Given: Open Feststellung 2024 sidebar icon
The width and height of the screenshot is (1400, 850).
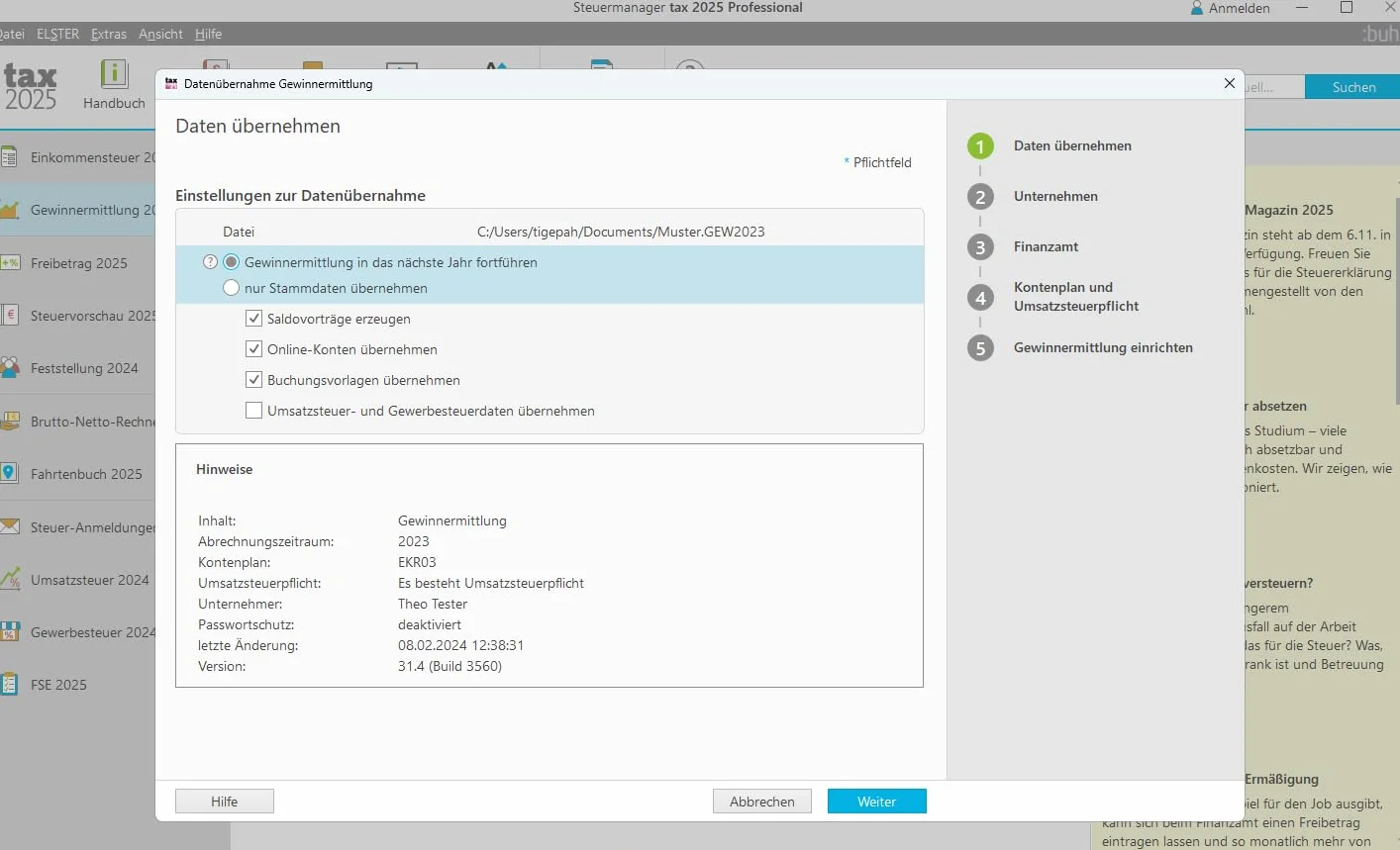Looking at the screenshot, I should tap(10, 368).
